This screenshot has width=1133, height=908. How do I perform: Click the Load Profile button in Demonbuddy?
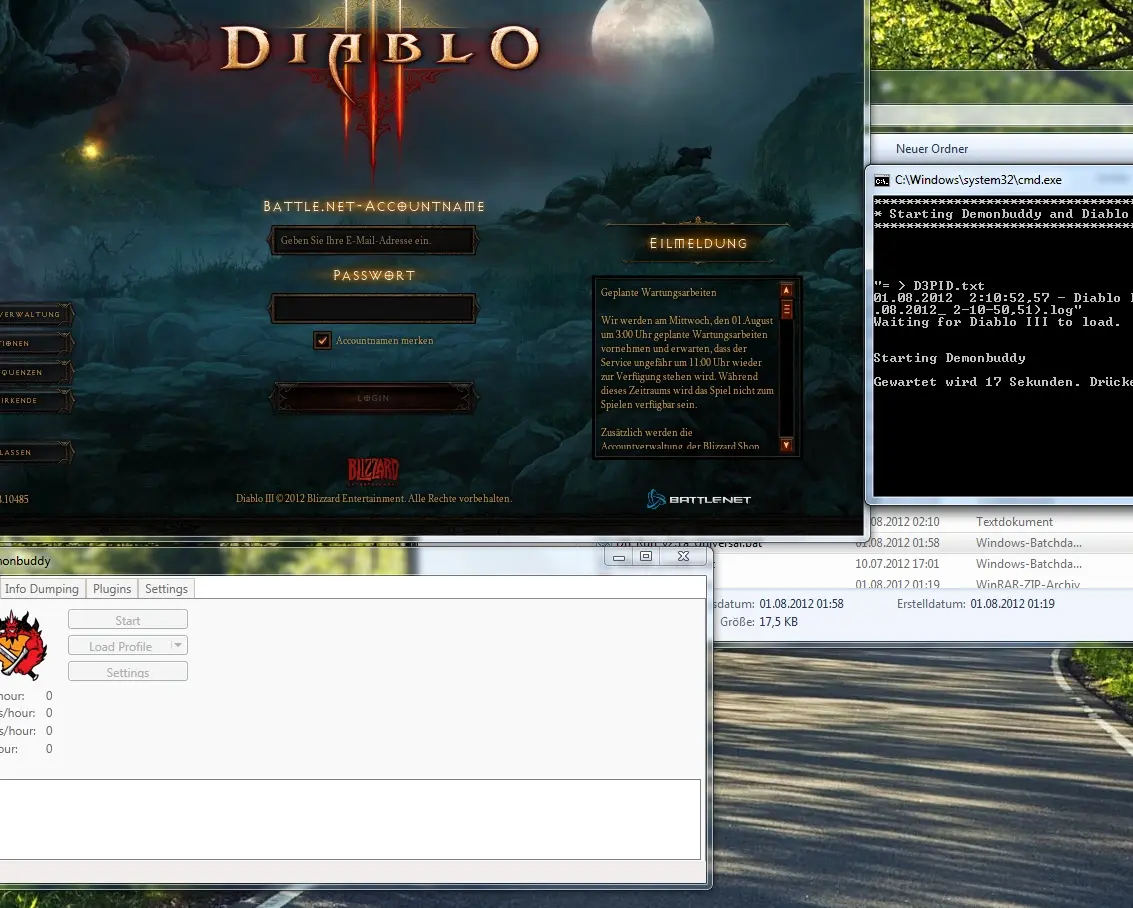pos(120,646)
